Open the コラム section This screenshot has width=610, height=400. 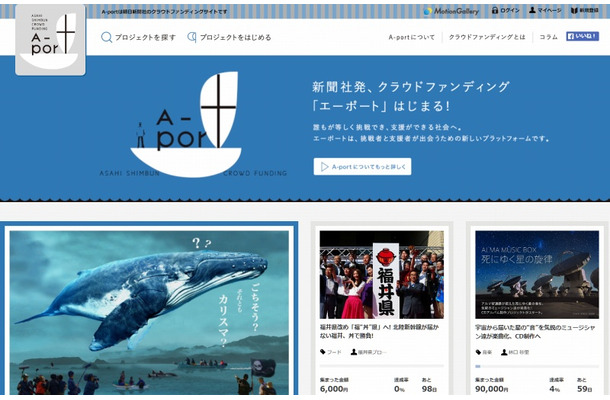[548, 37]
